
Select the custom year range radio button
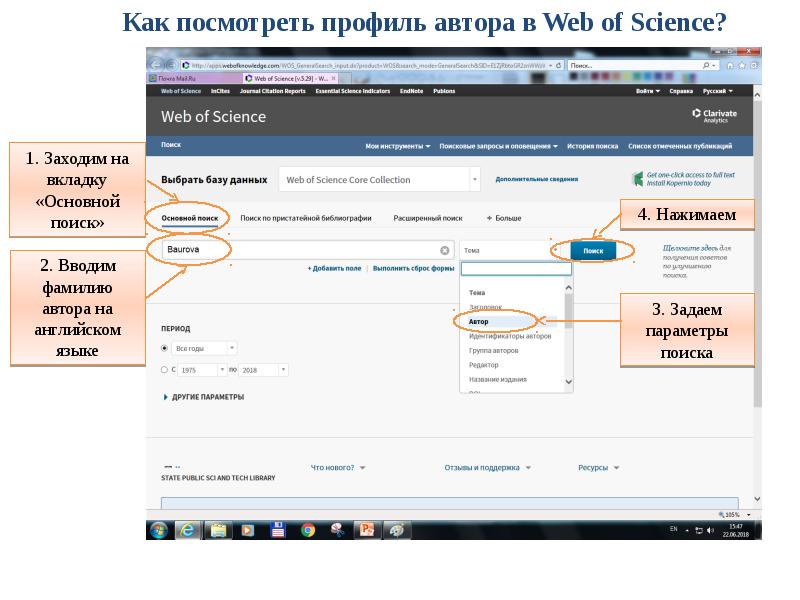[x=165, y=369]
